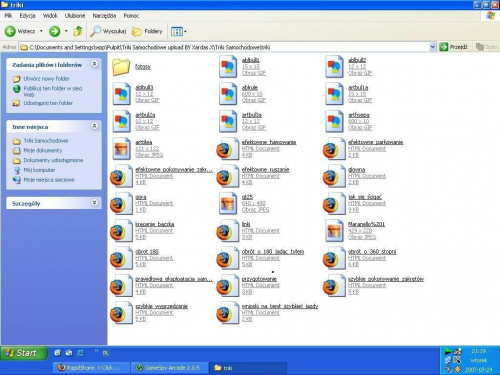Viewport: 500px width, 375px height.
Task: Select the fotosy folder icon
Action: coord(121,67)
